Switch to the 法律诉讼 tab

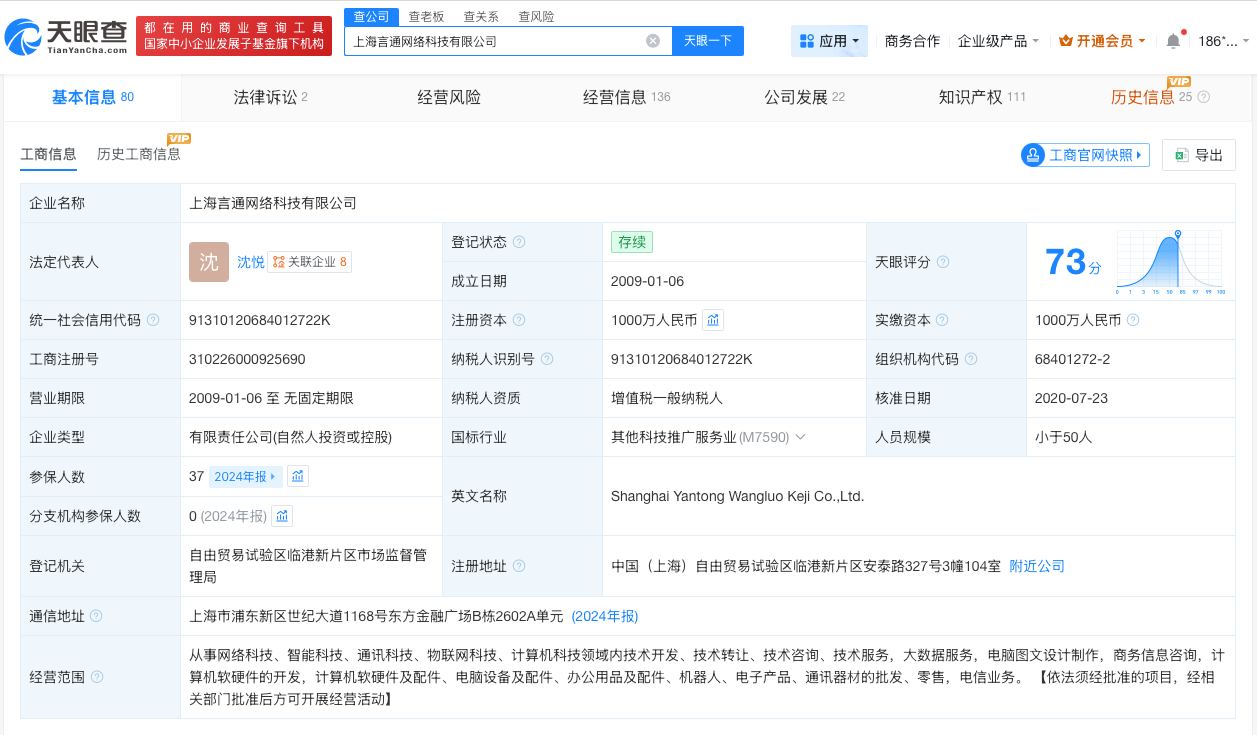pyautogui.click(x=266, y=97)
